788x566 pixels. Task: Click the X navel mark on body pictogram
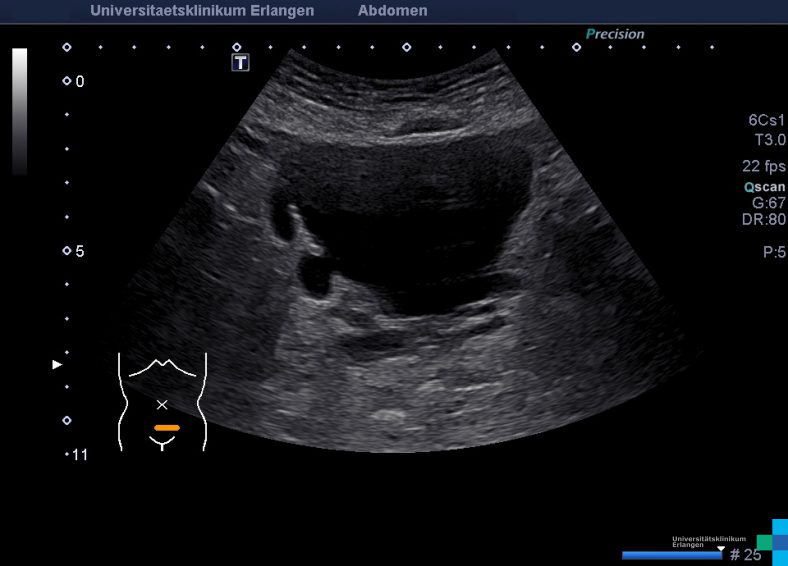coord(162,404)
